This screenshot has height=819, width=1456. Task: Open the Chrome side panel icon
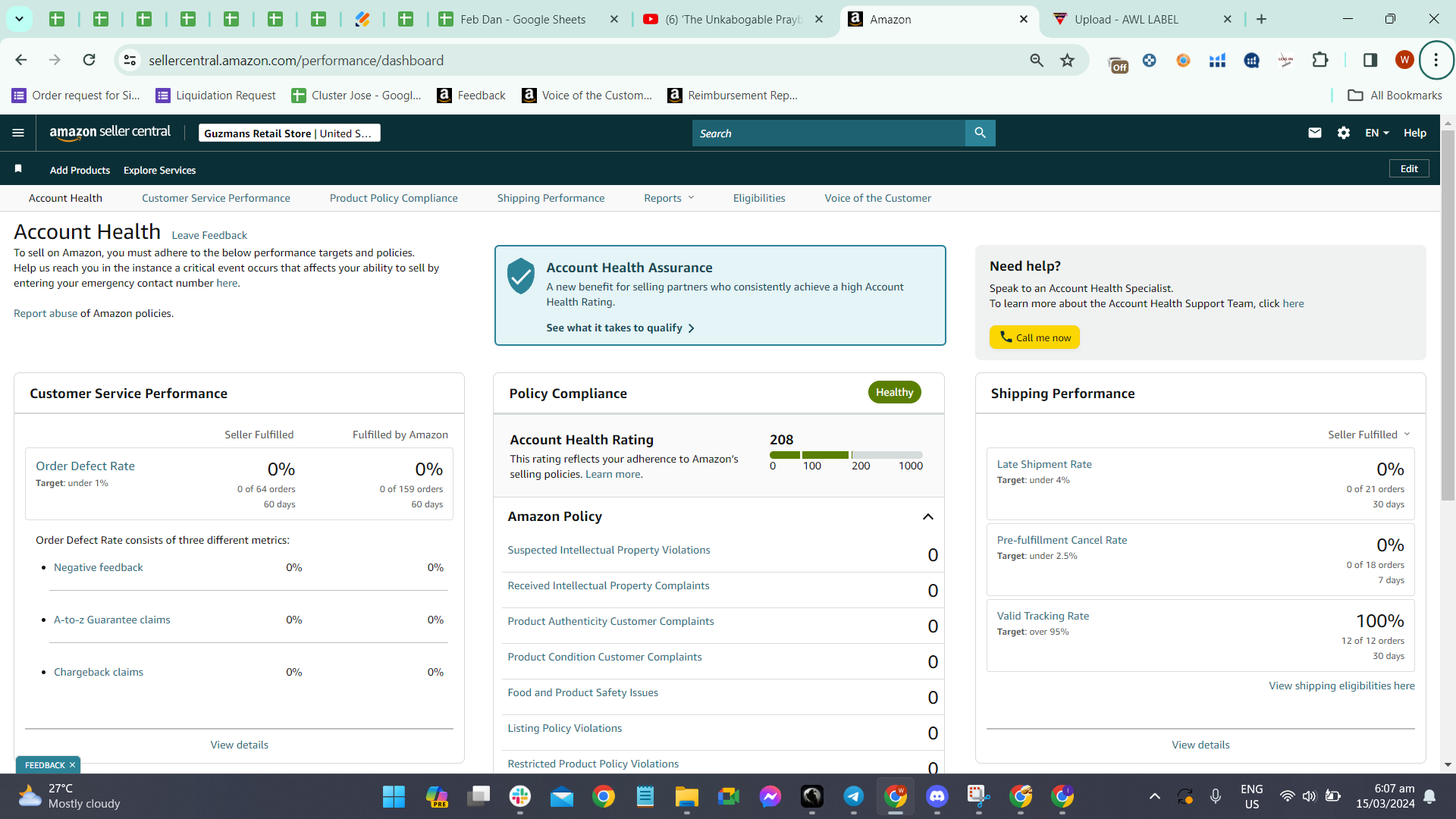click(x=1370, y=60)
